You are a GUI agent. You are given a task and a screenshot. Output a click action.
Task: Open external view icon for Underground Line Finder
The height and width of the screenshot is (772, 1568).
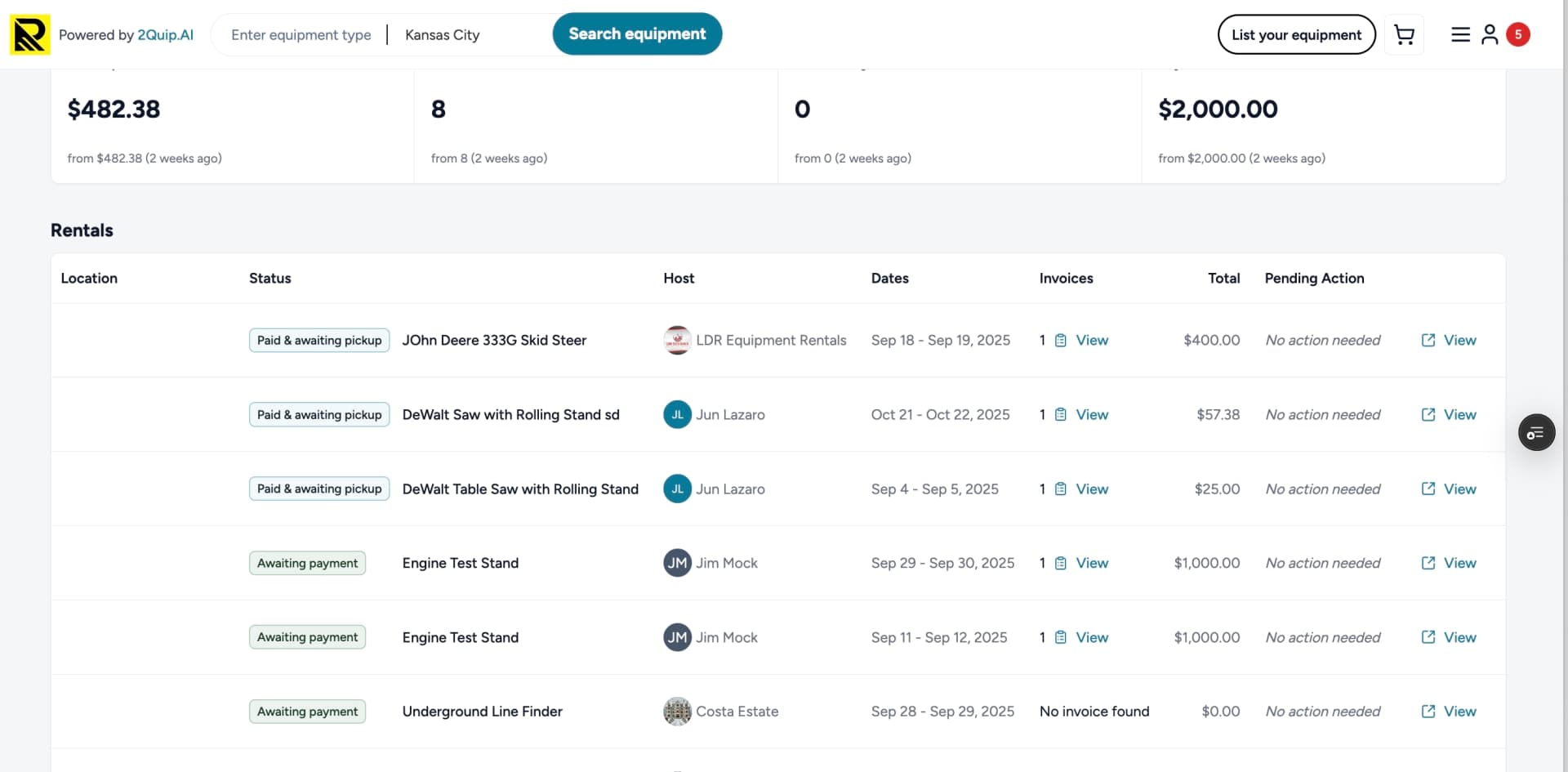[1428, 712]
